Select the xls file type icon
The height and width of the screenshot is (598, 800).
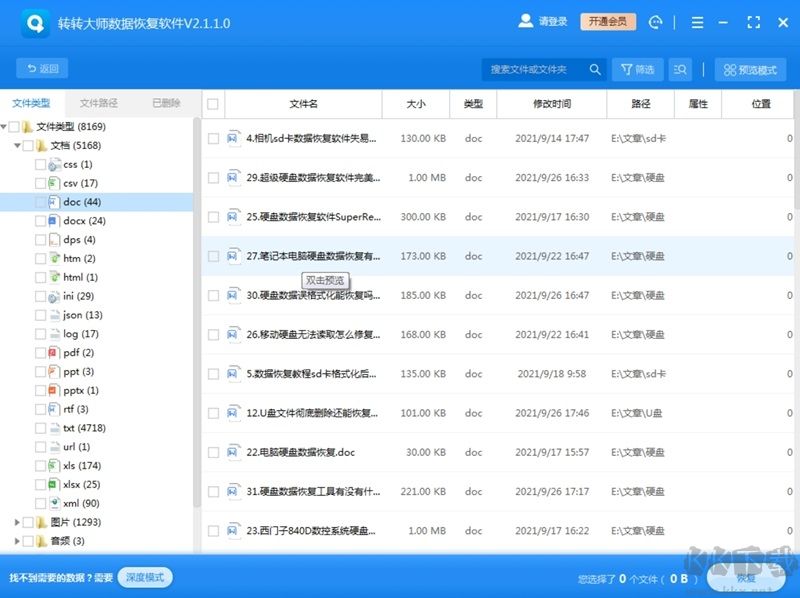point(54,466)
